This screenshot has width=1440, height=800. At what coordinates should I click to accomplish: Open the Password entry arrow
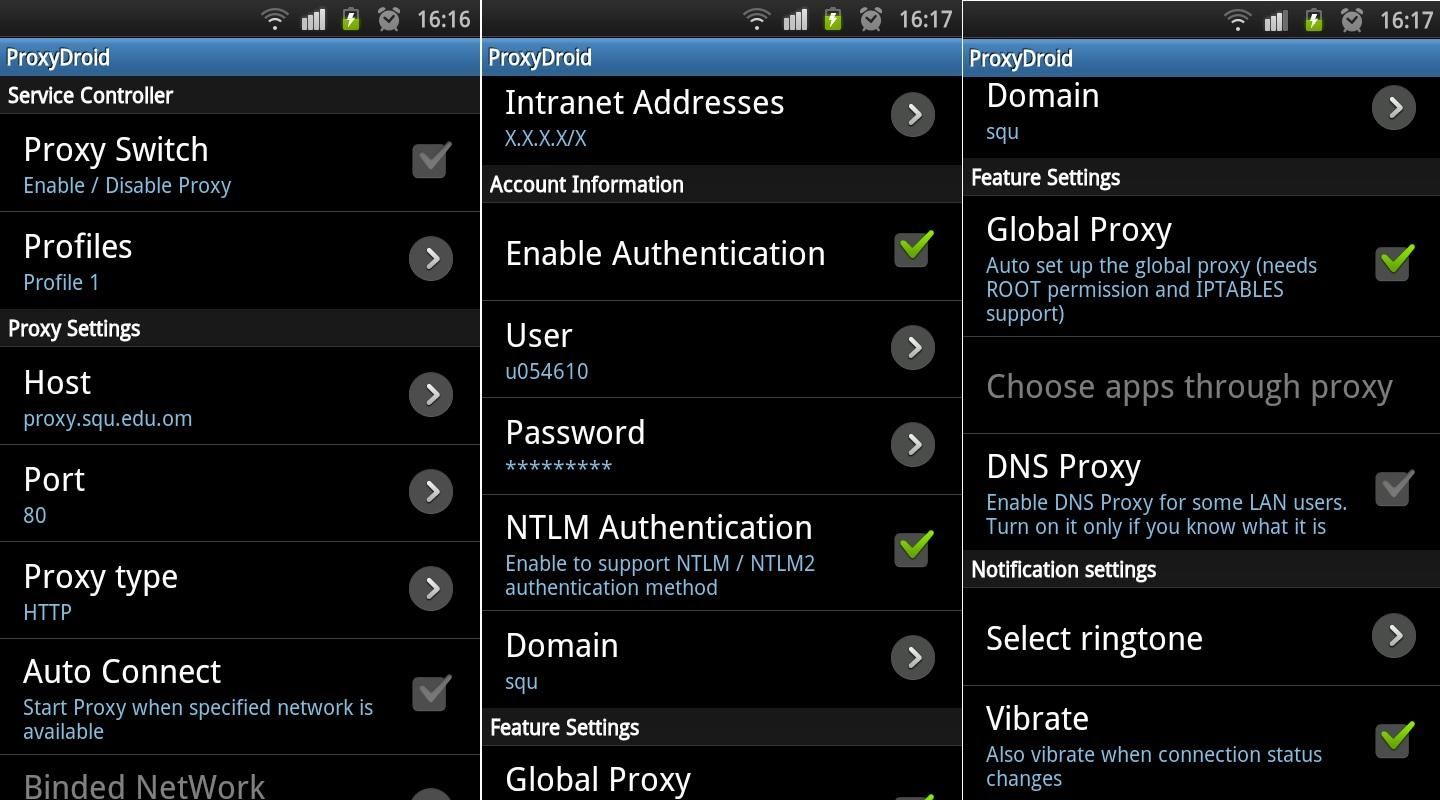pos(911,444)
